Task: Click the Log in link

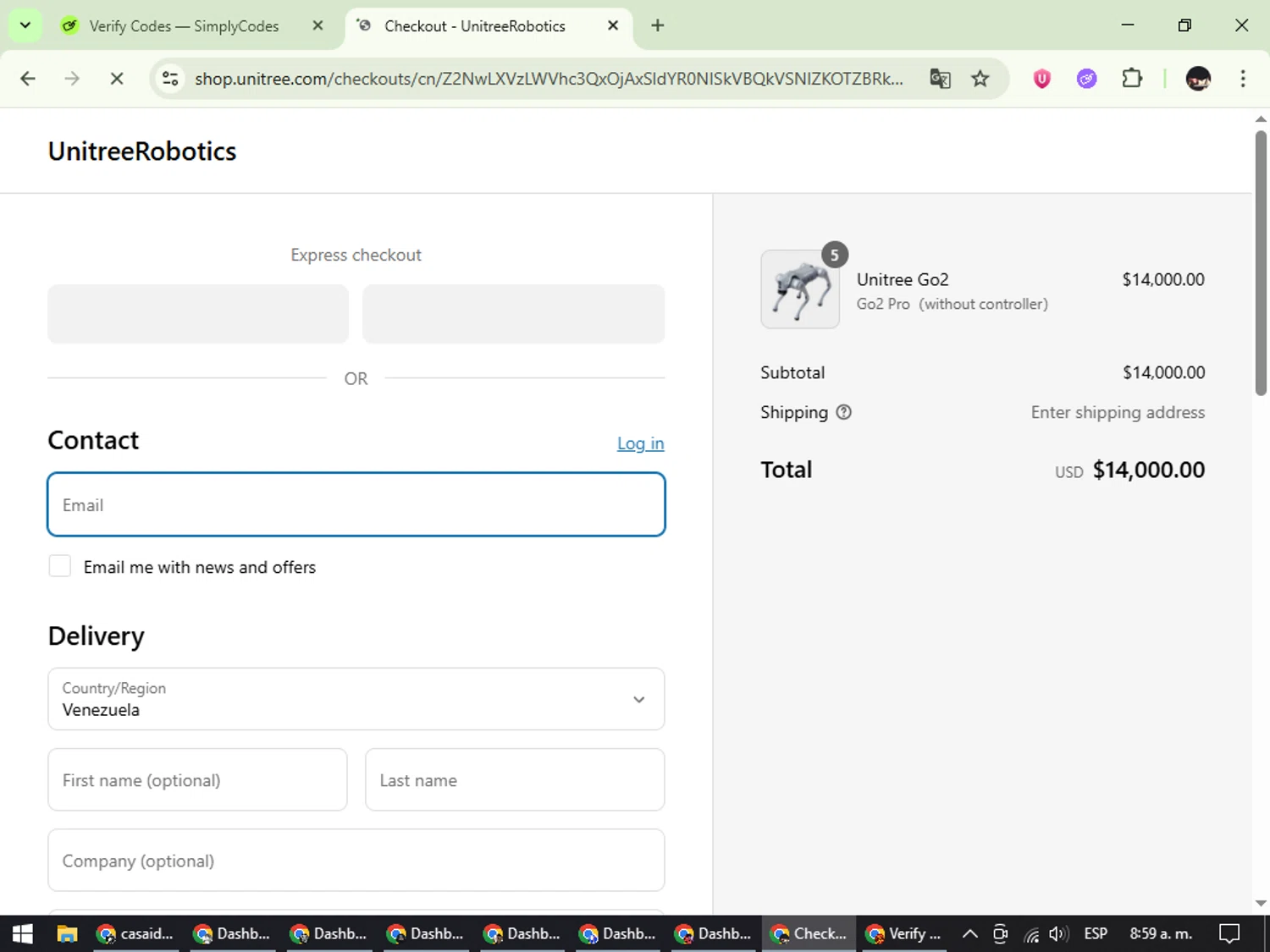Action: 641,443
